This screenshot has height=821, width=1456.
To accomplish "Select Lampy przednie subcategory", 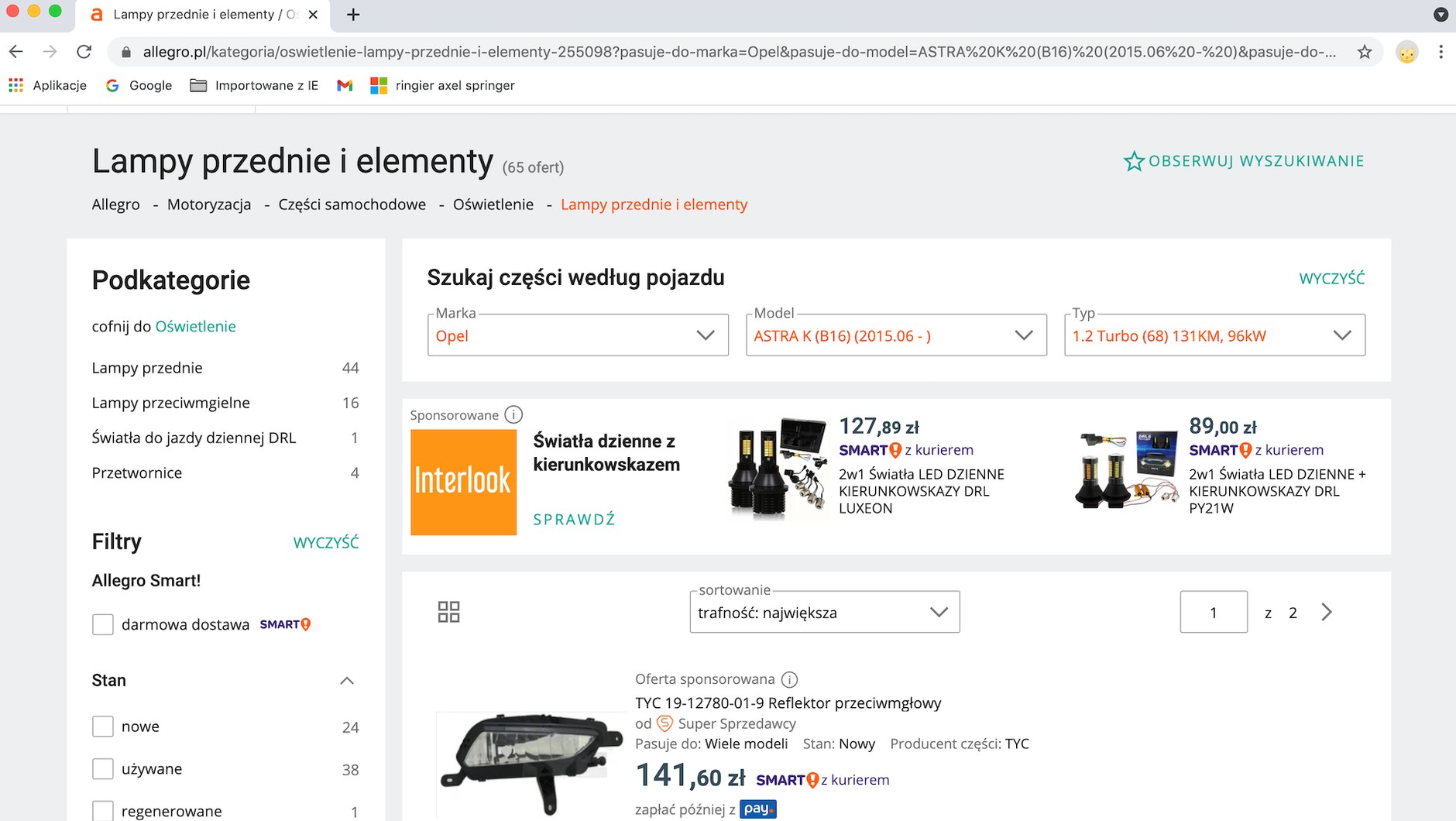I will click(x=147, y=368).
